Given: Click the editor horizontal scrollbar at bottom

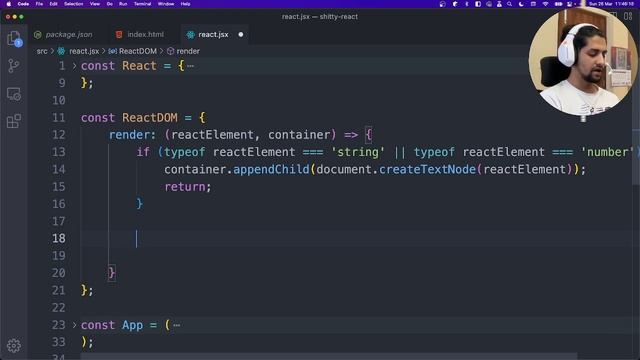Looking at the screenshot, I should point(329,356).
